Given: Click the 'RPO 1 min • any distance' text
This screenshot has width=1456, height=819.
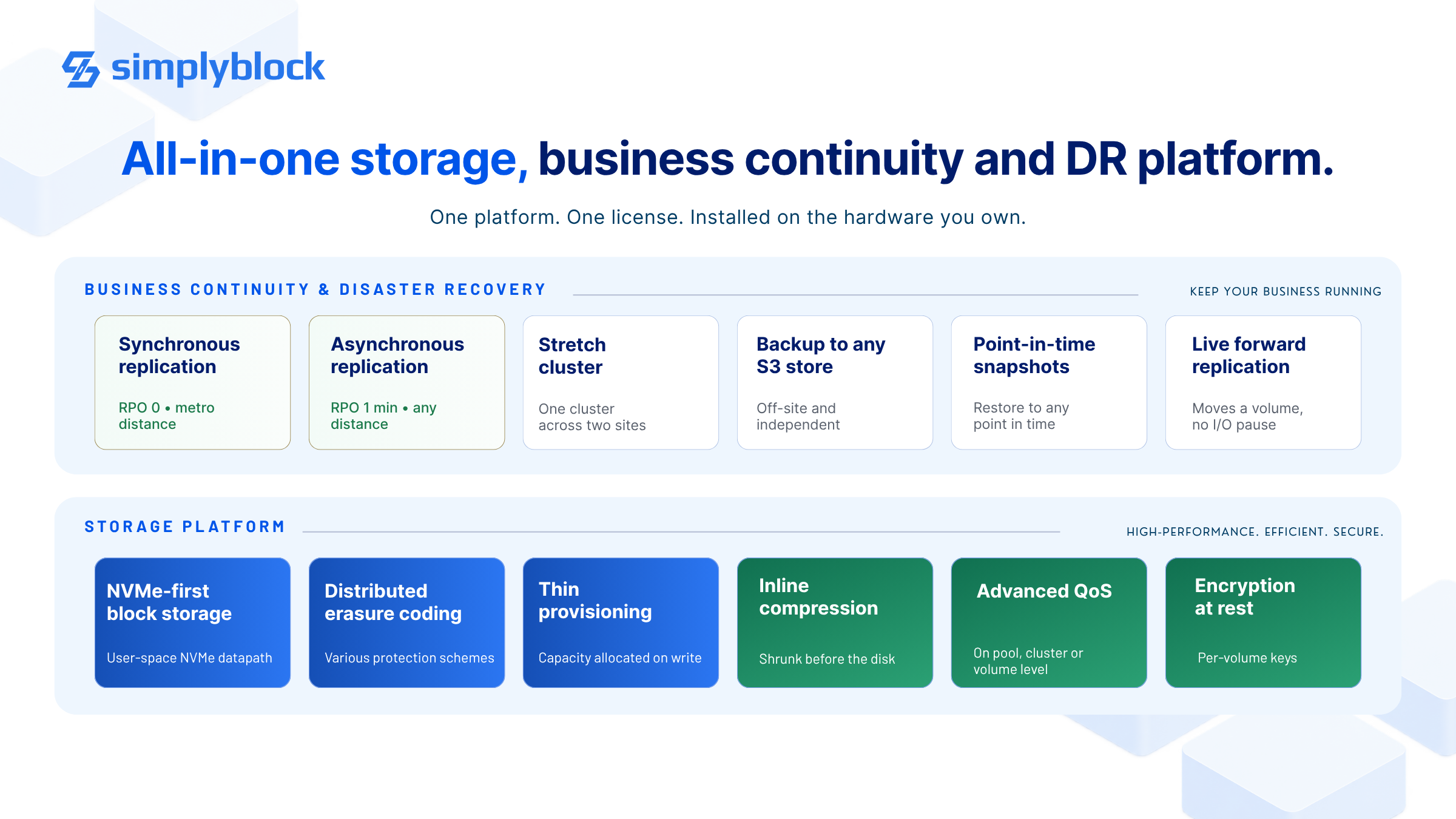Looking at the screenshot, I should pos(383,416).
